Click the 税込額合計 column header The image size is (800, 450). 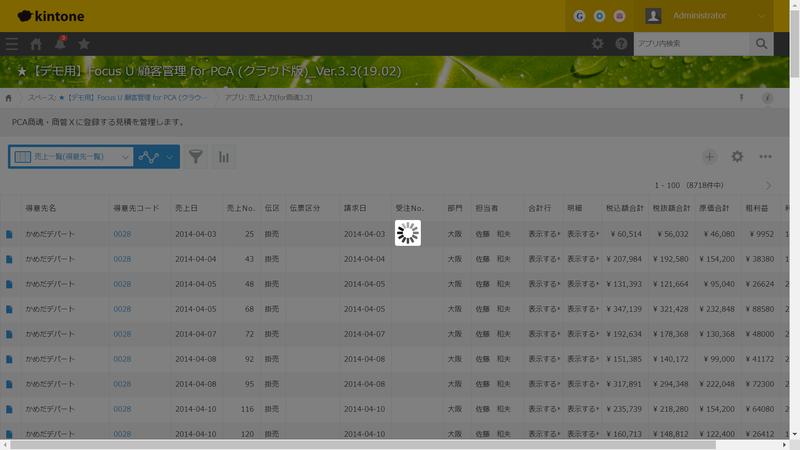[624, 208]
